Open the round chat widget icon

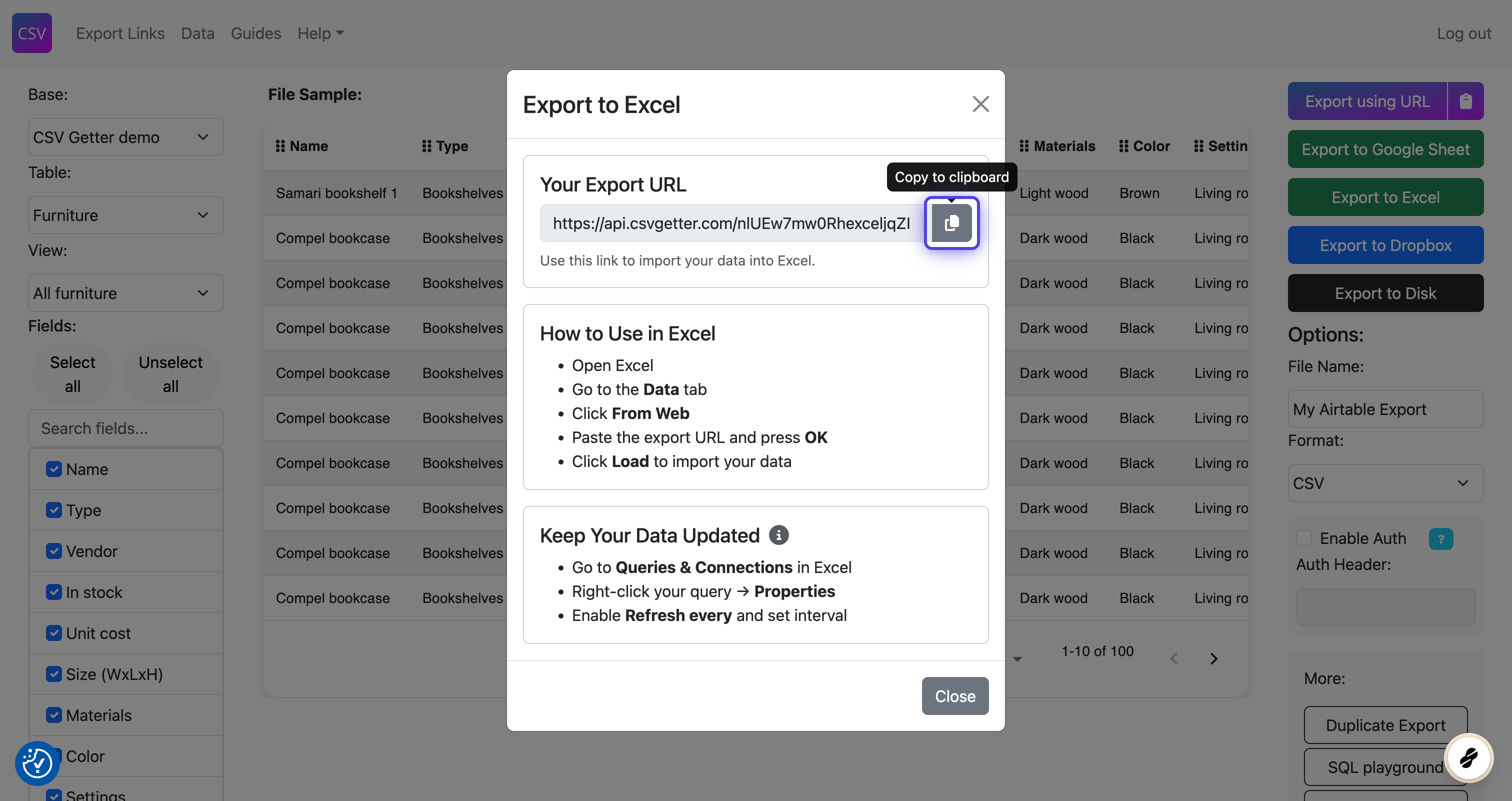1468,757
